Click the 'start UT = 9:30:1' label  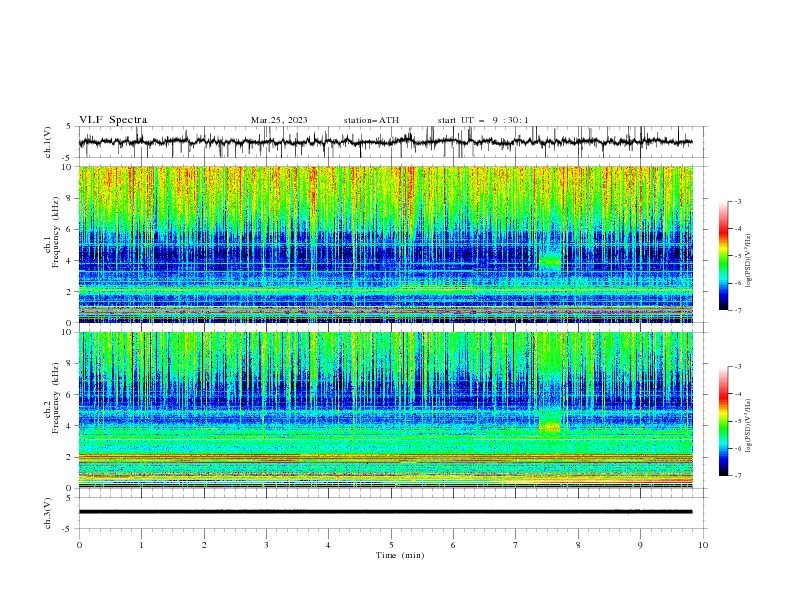[483, 120]
